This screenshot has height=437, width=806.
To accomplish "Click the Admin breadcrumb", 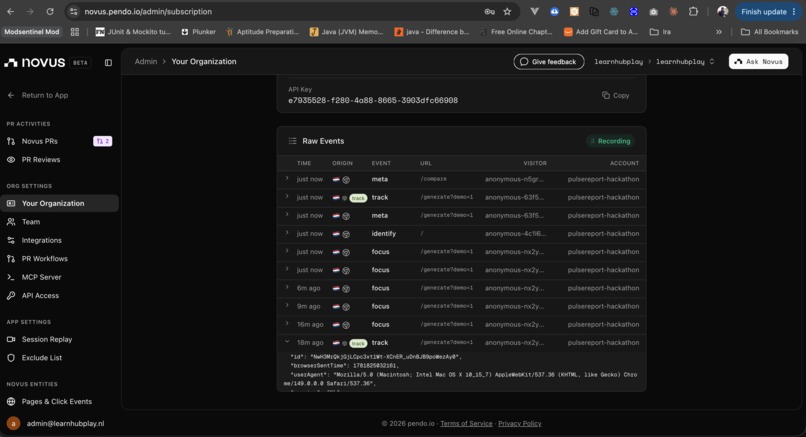I will pyautogui.click(x=145, y=61).
